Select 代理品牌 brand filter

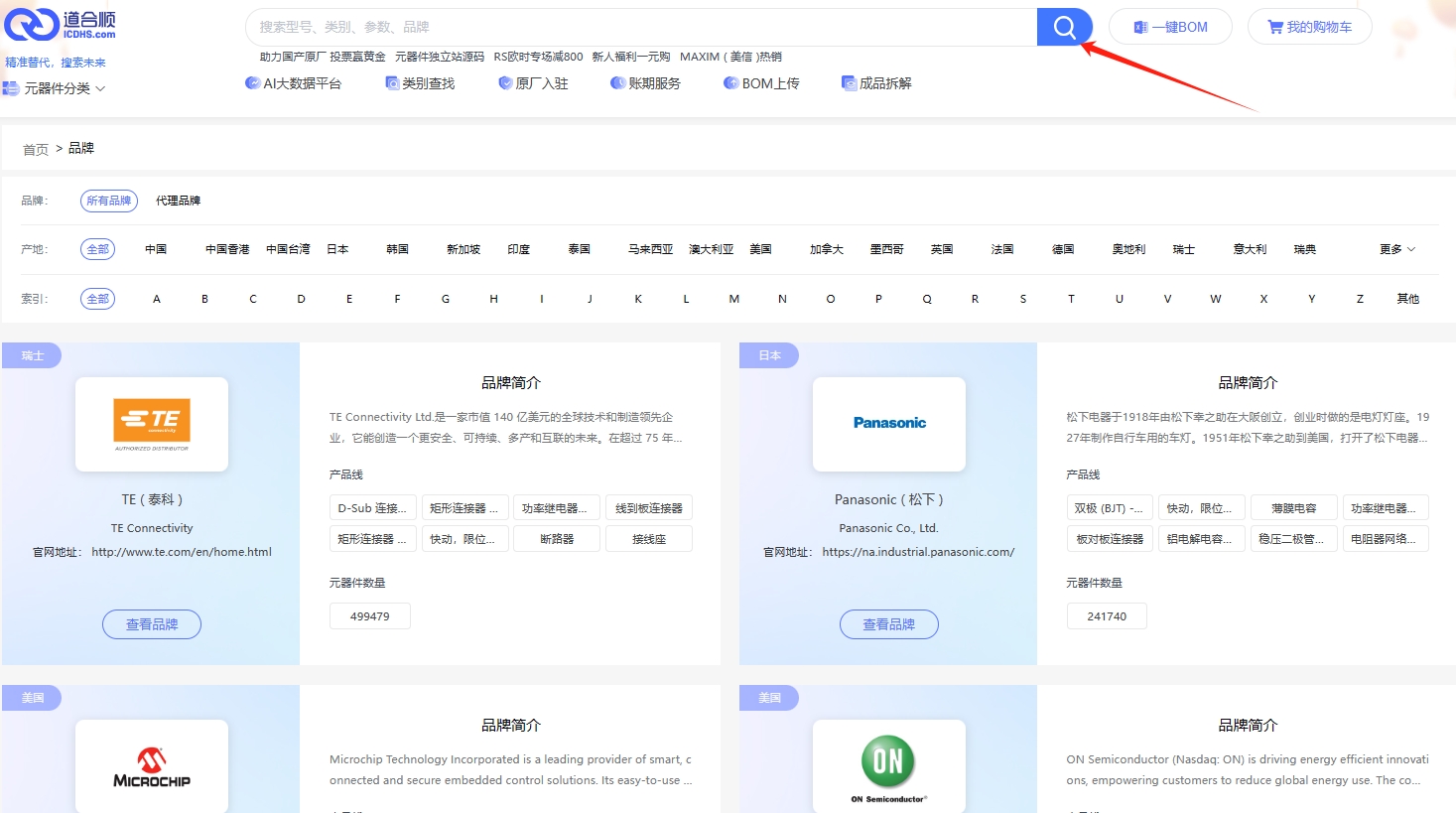click(178, 201)
